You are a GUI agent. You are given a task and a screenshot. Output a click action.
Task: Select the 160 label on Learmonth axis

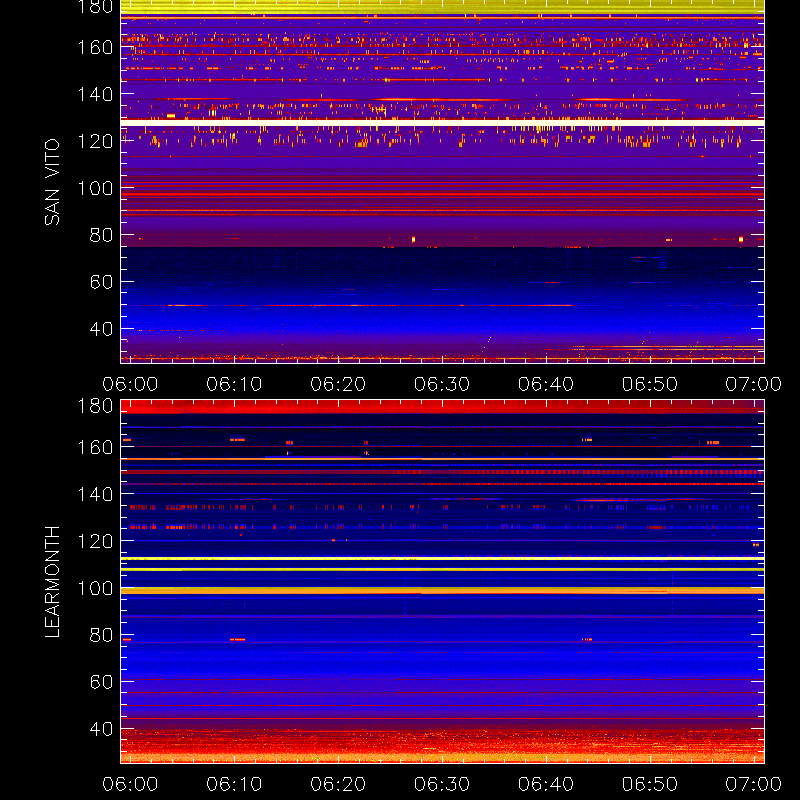point(95,447)
